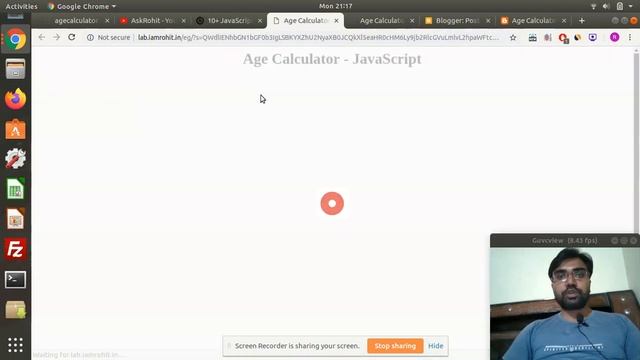Open a new browser tab
Viewport: 640px width, 360px height.
pos(582,20)
